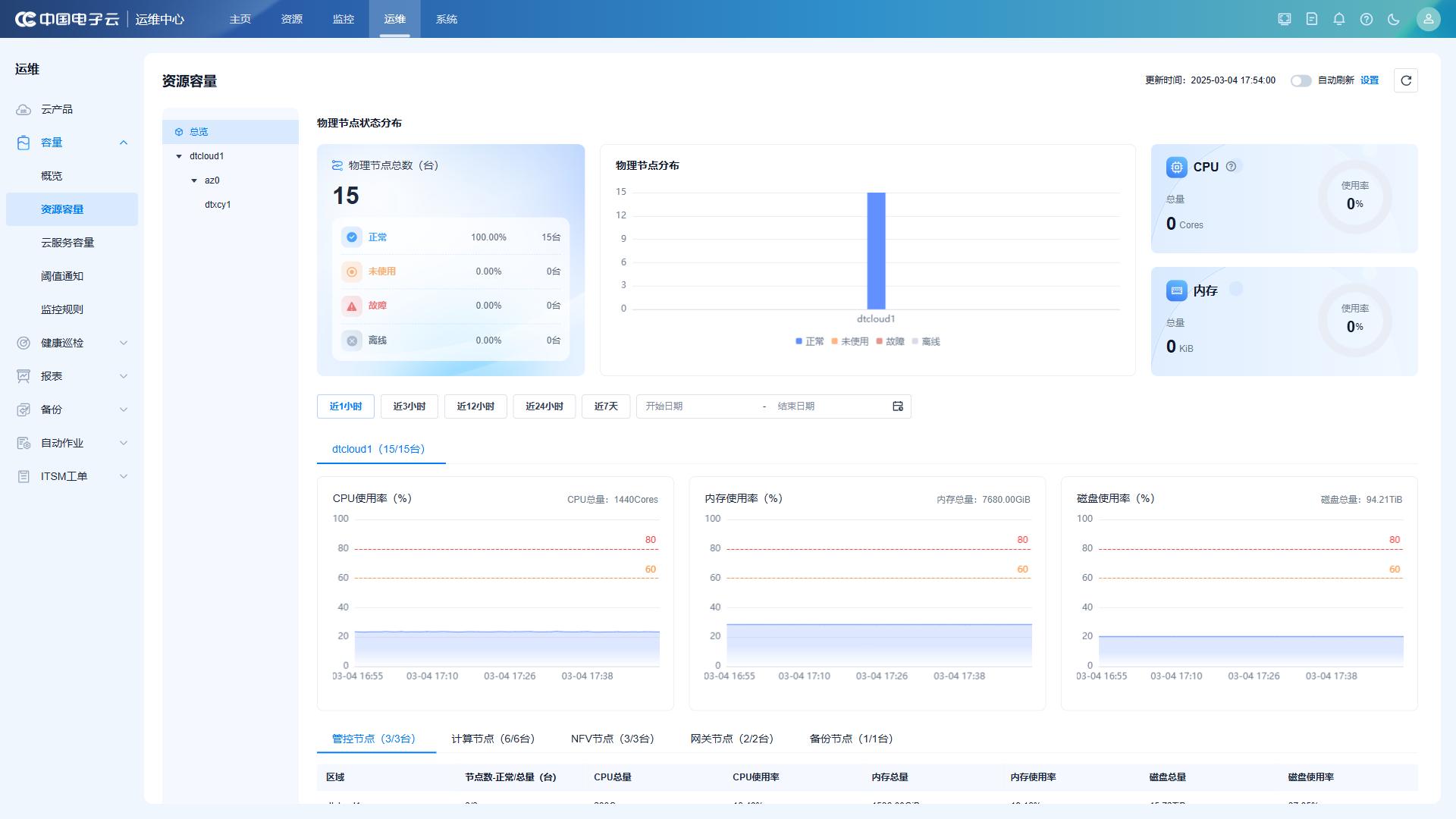Image resolution: width=1456 pixels, height=819 pixels.
Task: Collapse the dtcloud1 tree node
Action: click(x=179, y=156)
